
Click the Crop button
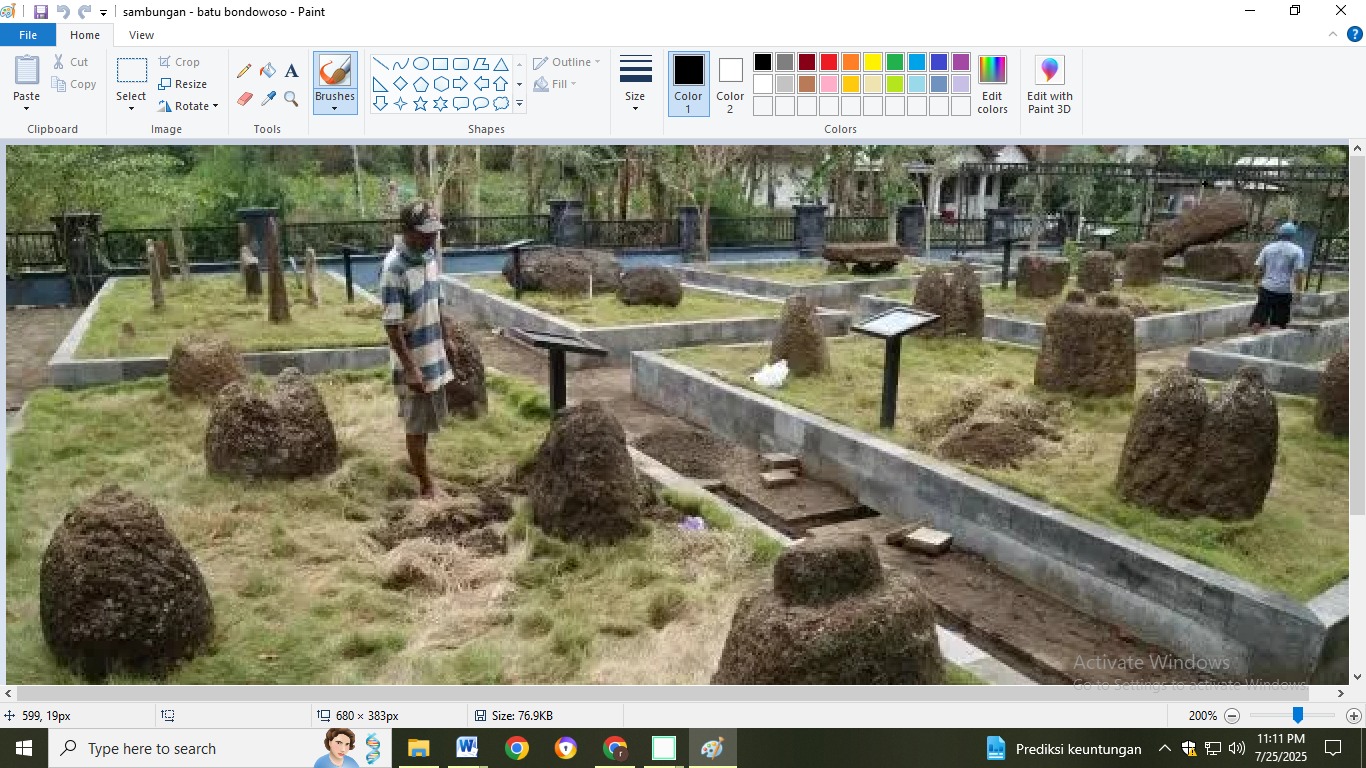tap(179, 62)
